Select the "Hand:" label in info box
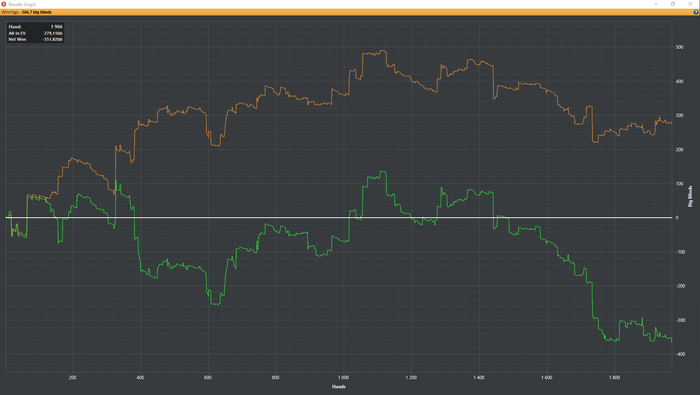The height and width of the screenshot is (395, 700). tap(15, 27)
